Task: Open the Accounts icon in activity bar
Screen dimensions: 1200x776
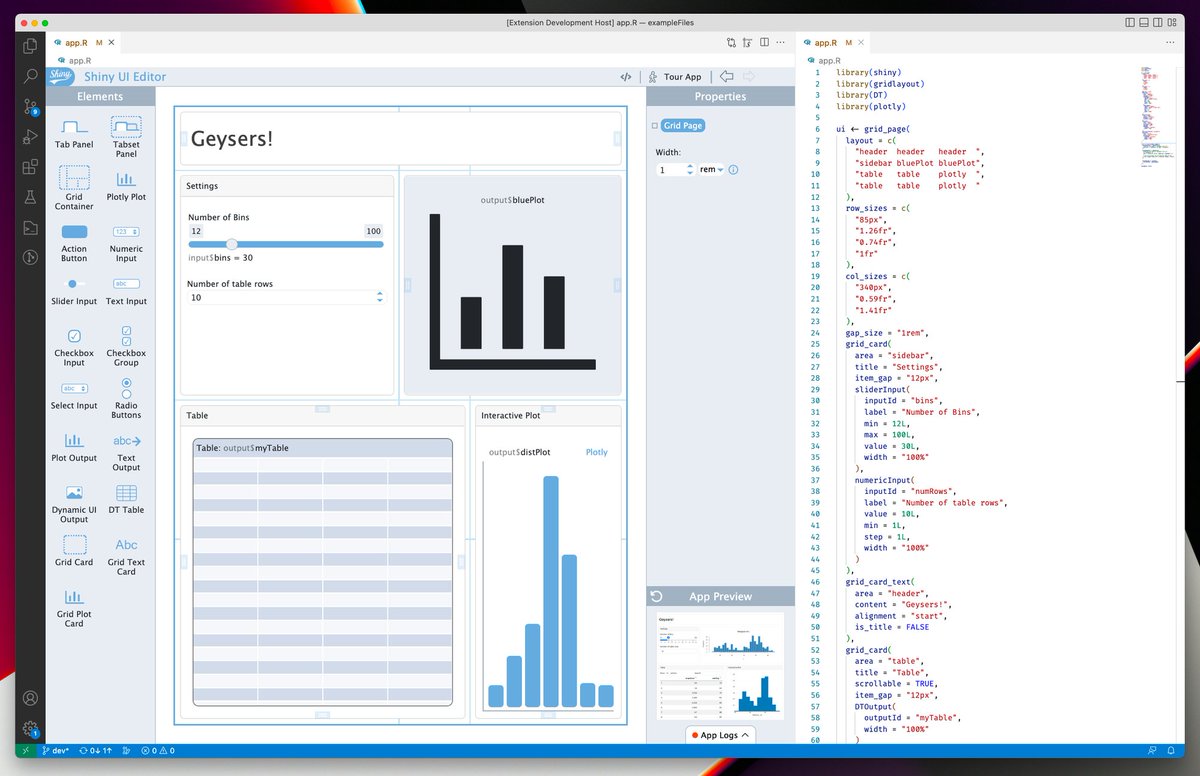Action: (31, 698)
